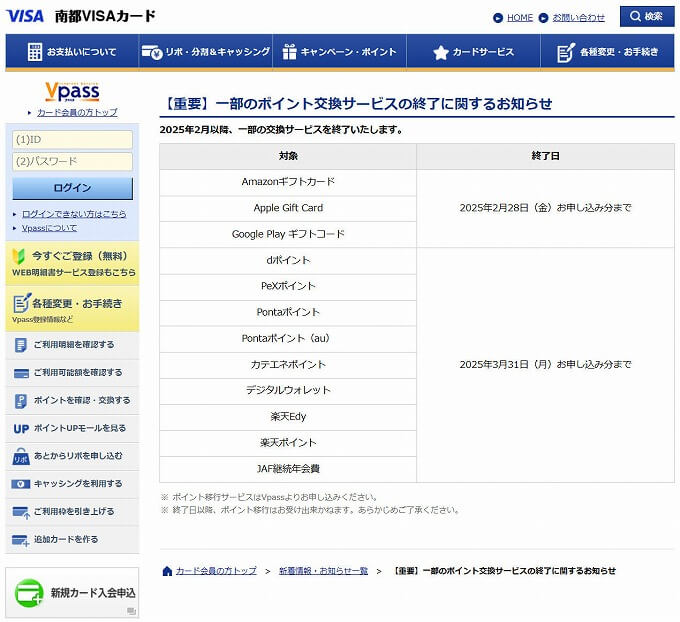This screenshot has height=622, width=680.
Task: Click the green card icon for 新規カード入会申込
Action: [x=29, y=592]
